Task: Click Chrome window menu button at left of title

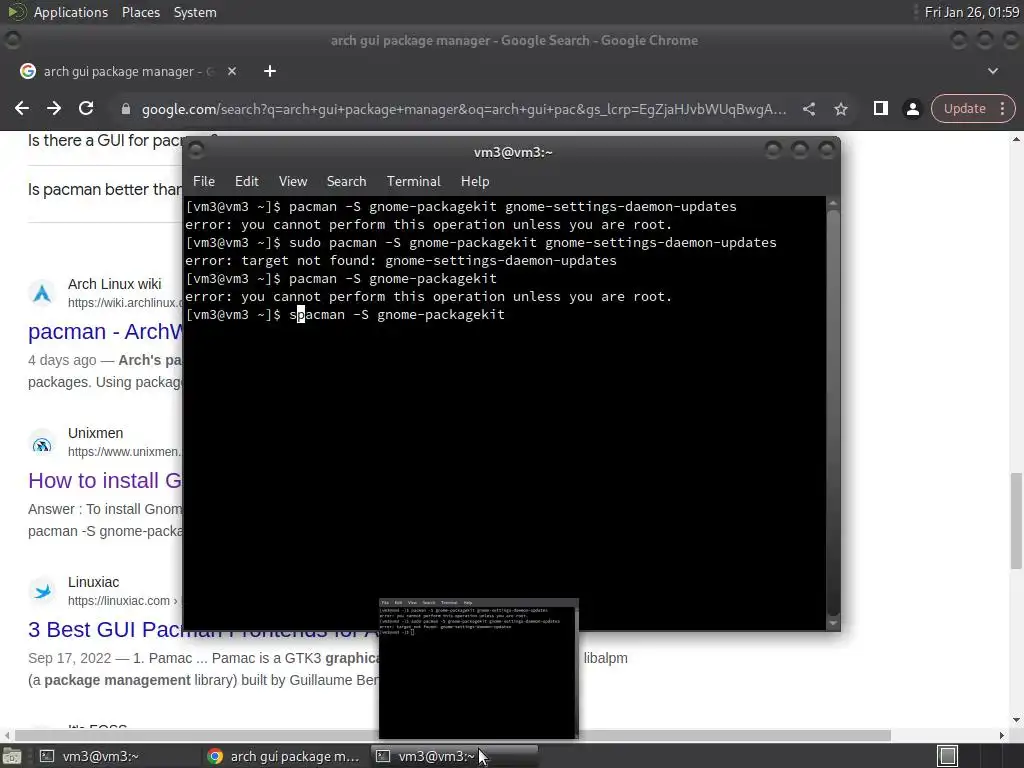Action: (12, 40)
